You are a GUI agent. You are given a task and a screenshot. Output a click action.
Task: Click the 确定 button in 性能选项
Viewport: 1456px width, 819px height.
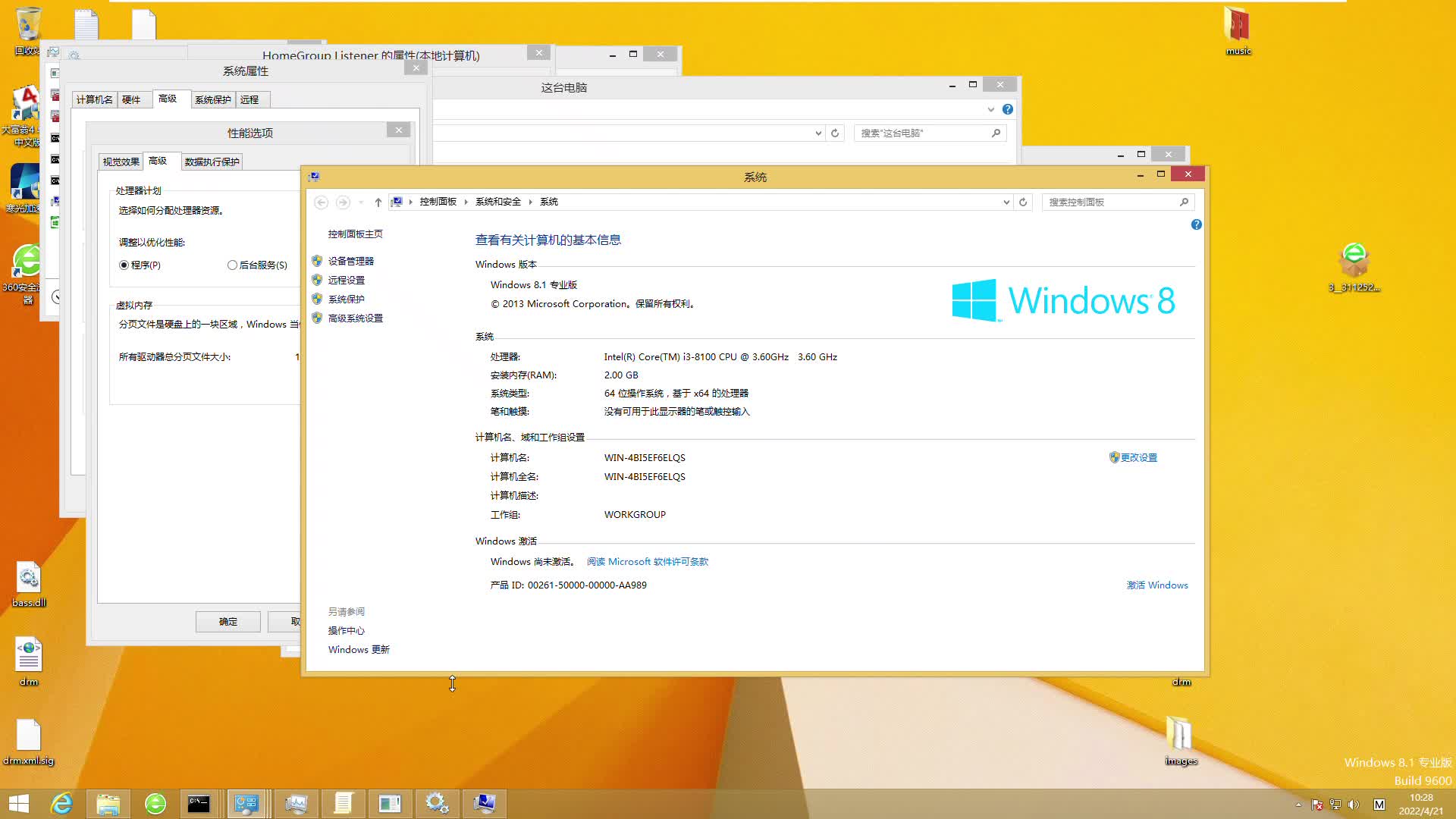click(227, 621)
